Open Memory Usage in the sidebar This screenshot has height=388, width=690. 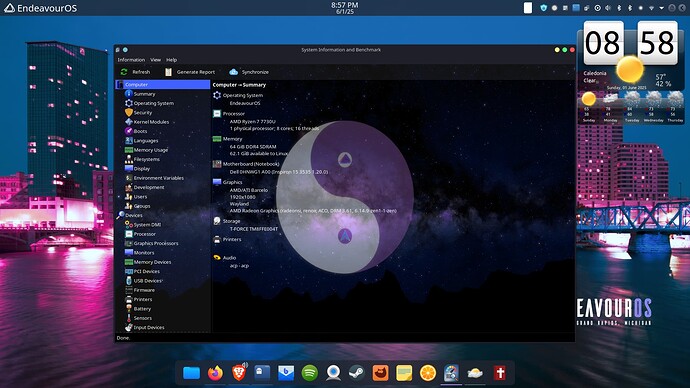coord(150,150)
